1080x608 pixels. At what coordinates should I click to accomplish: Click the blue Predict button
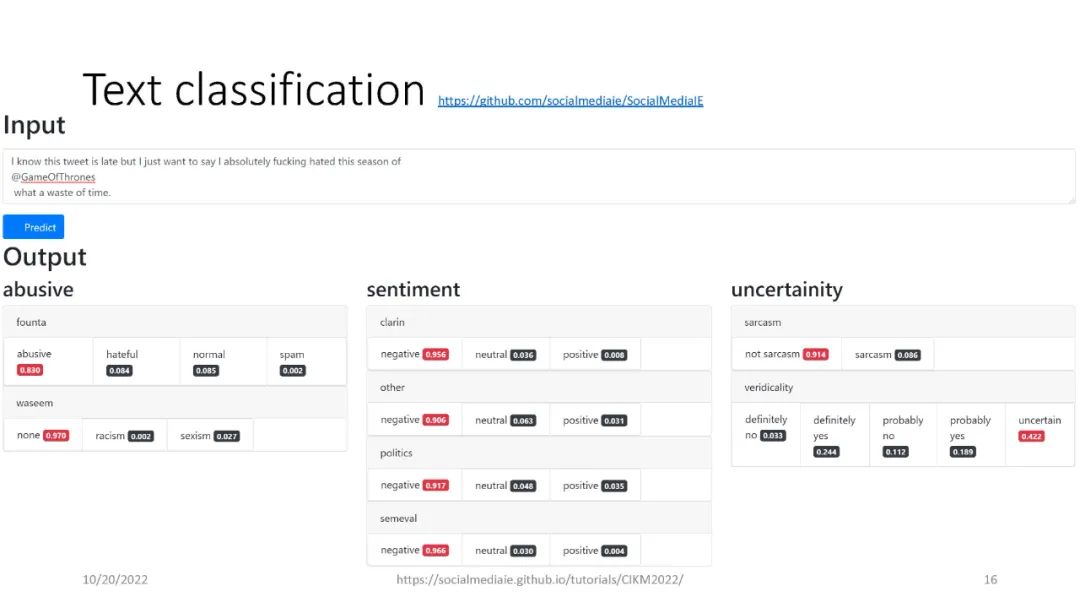[x=33, y=227]
